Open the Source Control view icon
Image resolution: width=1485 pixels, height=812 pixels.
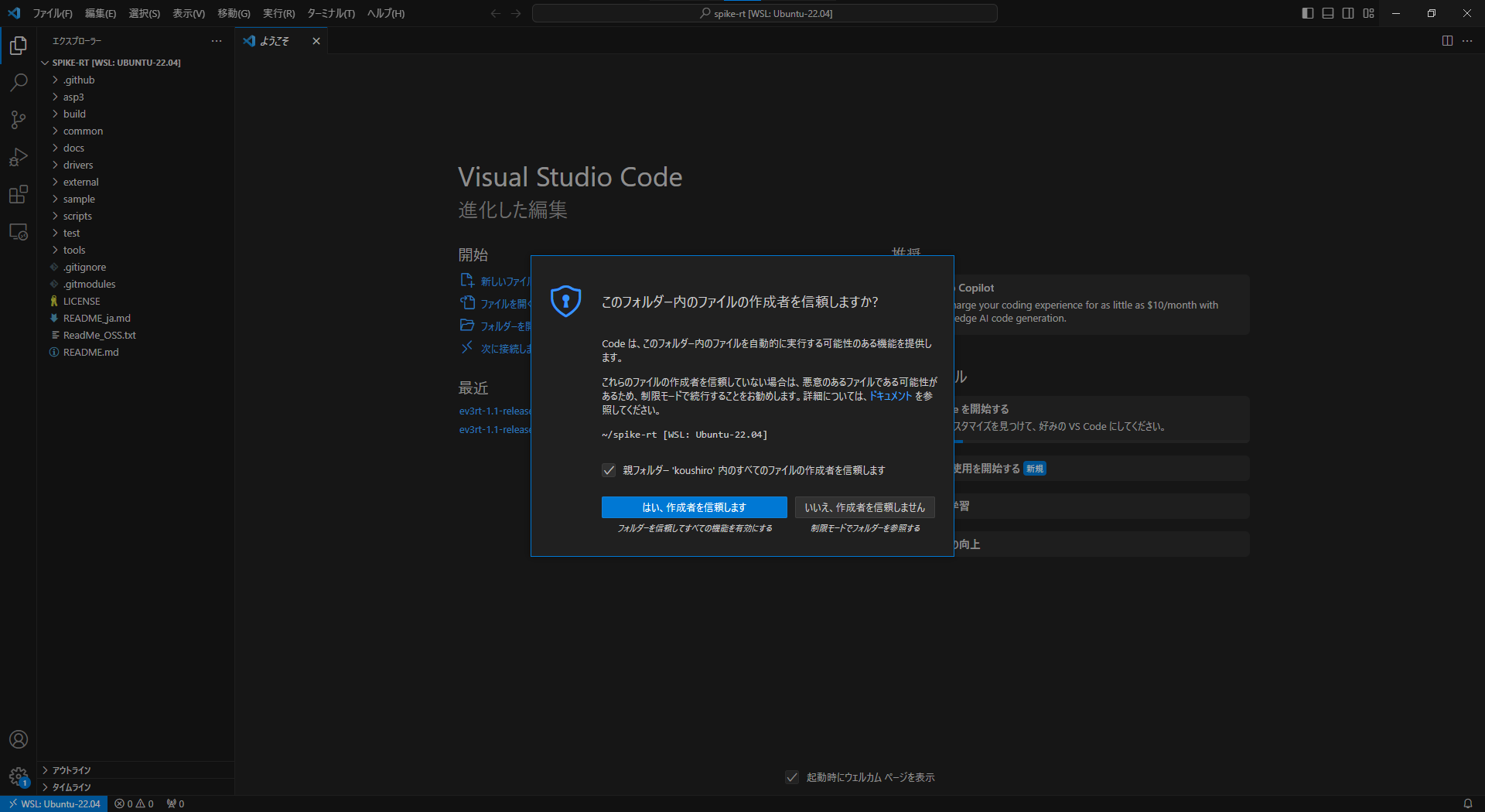[18, 120]
